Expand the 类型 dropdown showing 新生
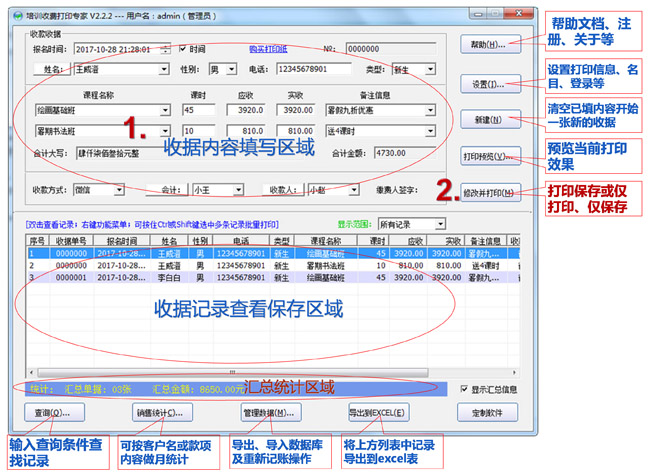Image resolution: width=650 pixels, height=473 pixels. [x=429, y=70]
